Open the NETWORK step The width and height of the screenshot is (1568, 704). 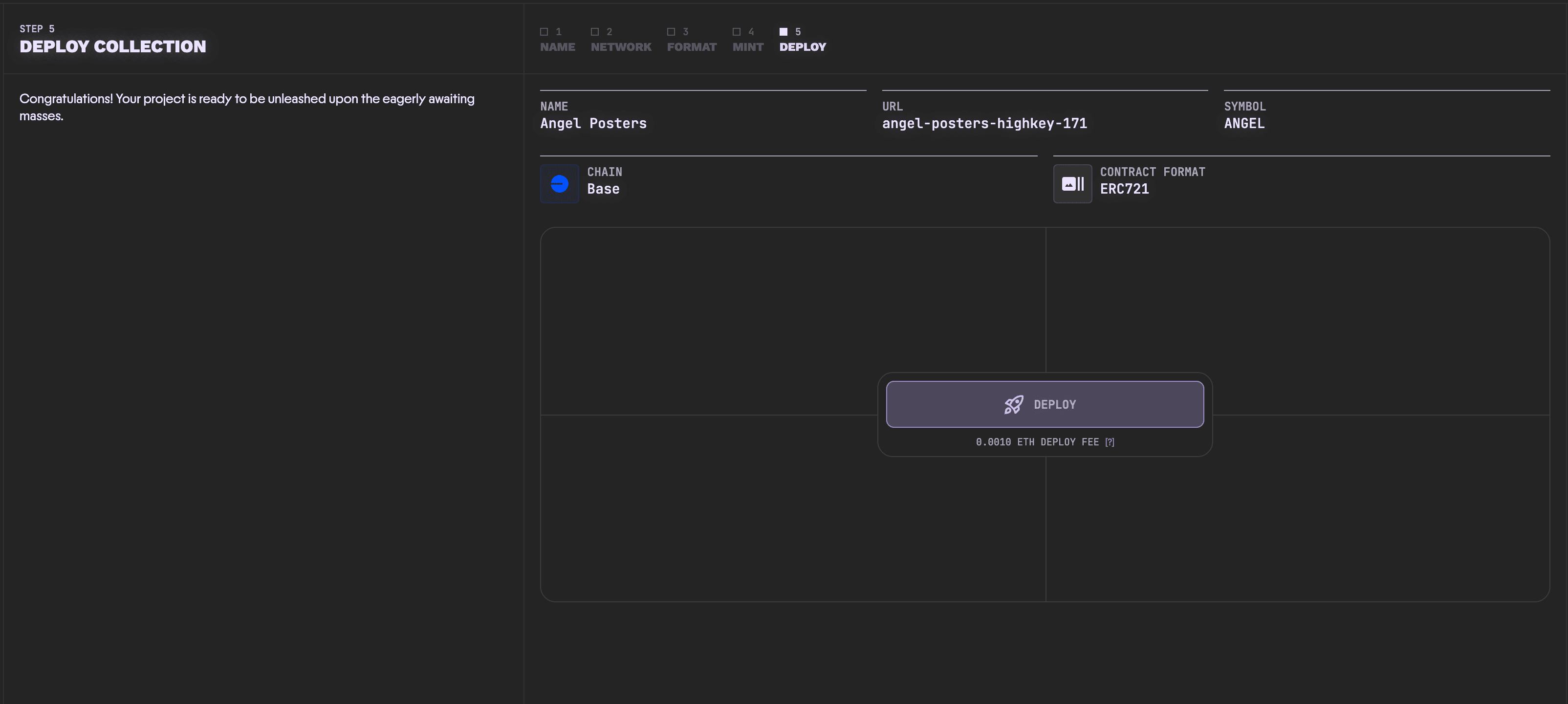pos(621,46)
